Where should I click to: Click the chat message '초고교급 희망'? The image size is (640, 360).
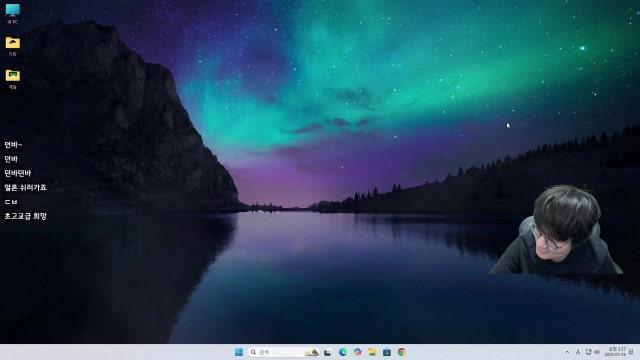pos(26,216)
